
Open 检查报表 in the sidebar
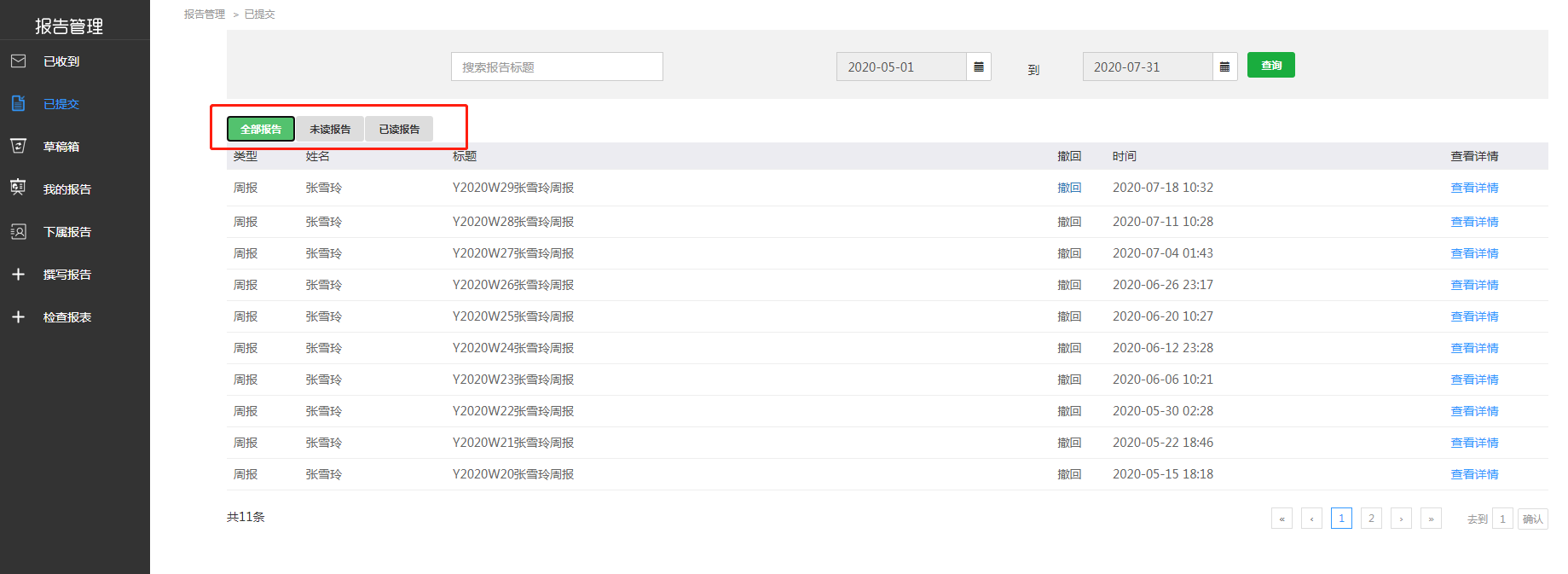coord(67,317)
